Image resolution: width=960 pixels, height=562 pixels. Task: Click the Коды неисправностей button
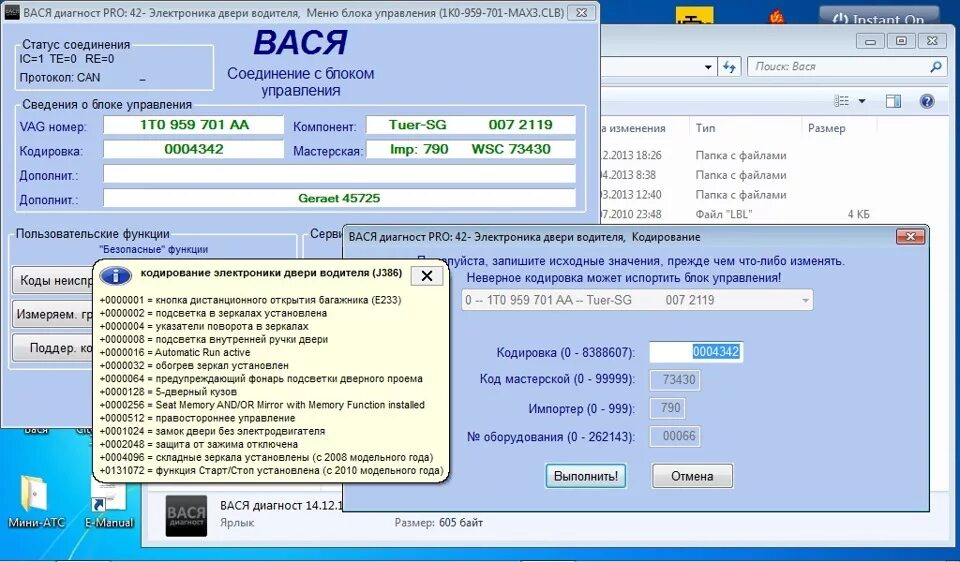[53, 280]
